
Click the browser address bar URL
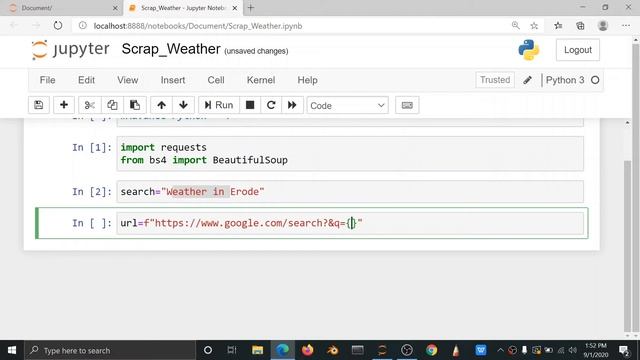click(198, 26)
